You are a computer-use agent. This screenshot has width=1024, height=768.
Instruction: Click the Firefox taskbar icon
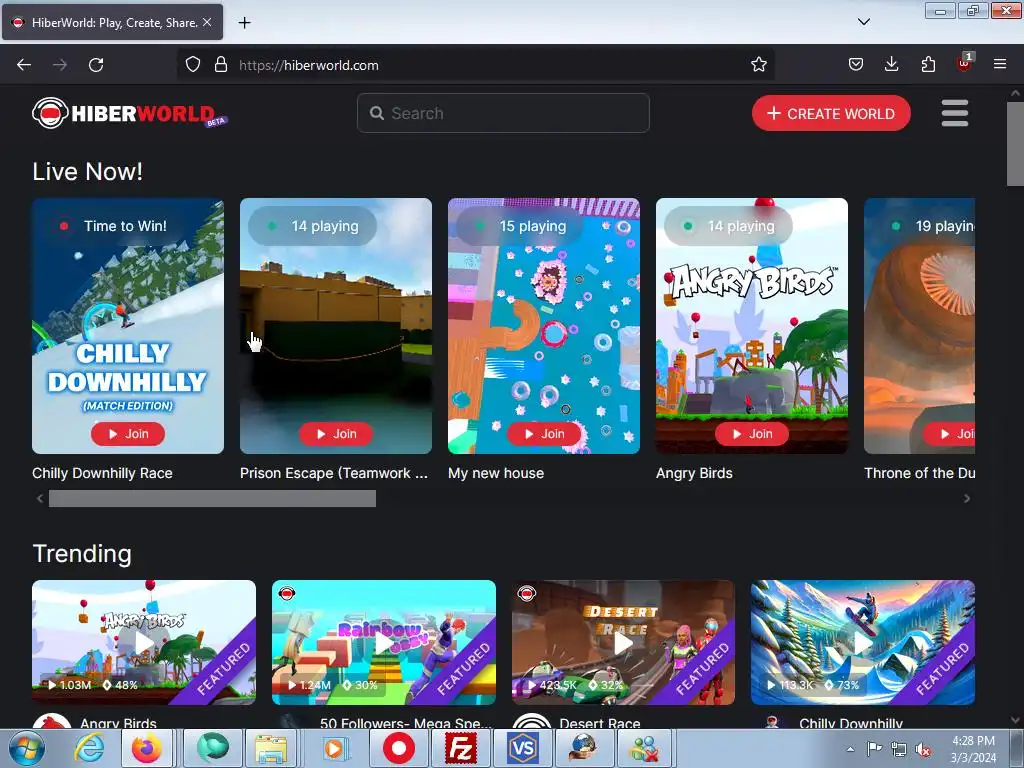pos(147,748)
